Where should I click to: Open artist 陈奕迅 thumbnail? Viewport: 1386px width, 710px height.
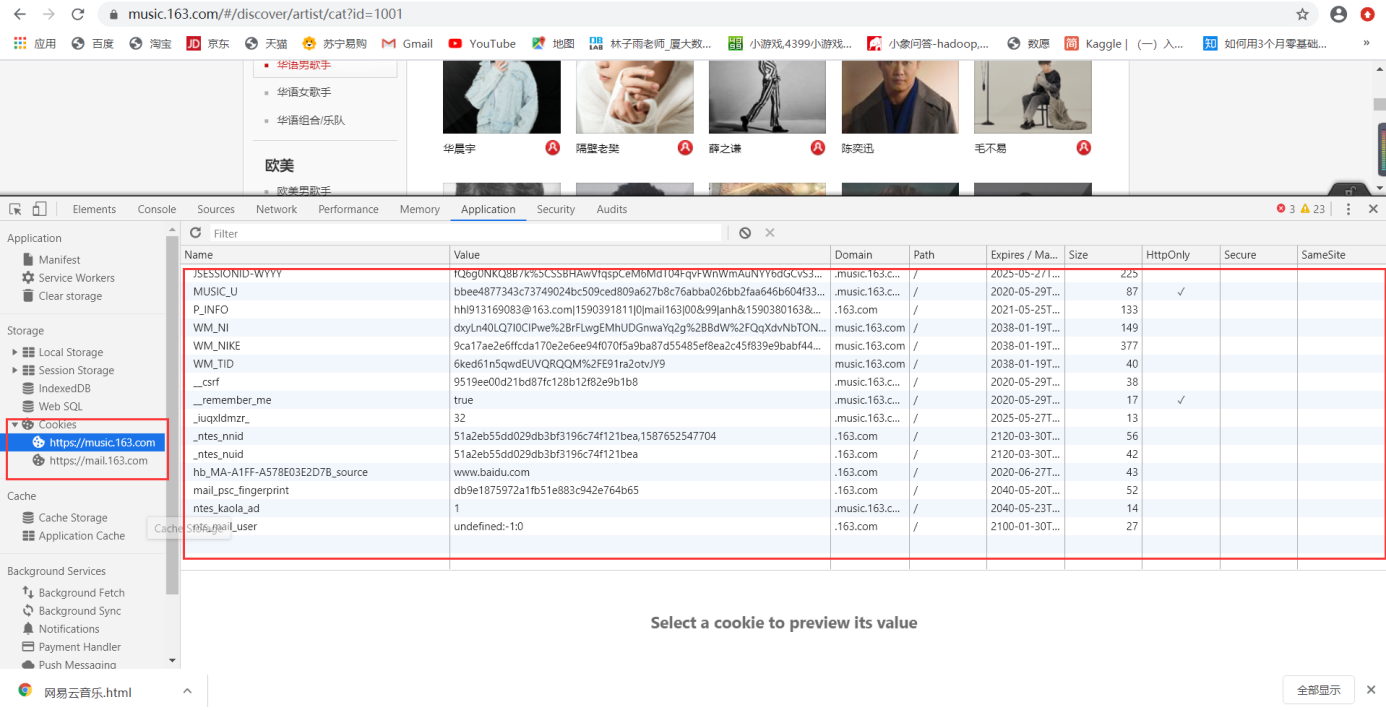click(900, 96)
